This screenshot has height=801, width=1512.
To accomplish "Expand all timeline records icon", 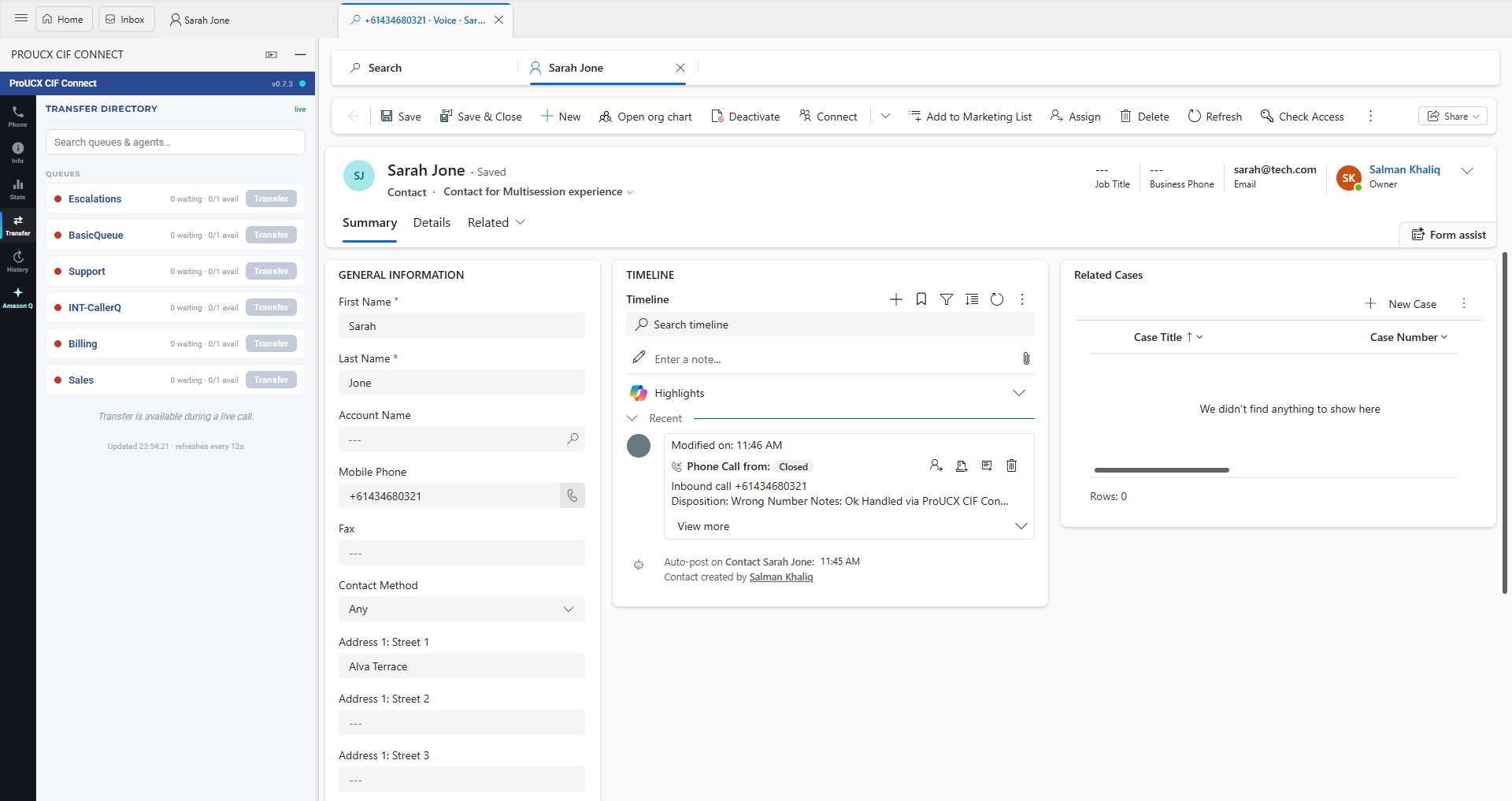I will pyautogui.click(x=972, y=299).
